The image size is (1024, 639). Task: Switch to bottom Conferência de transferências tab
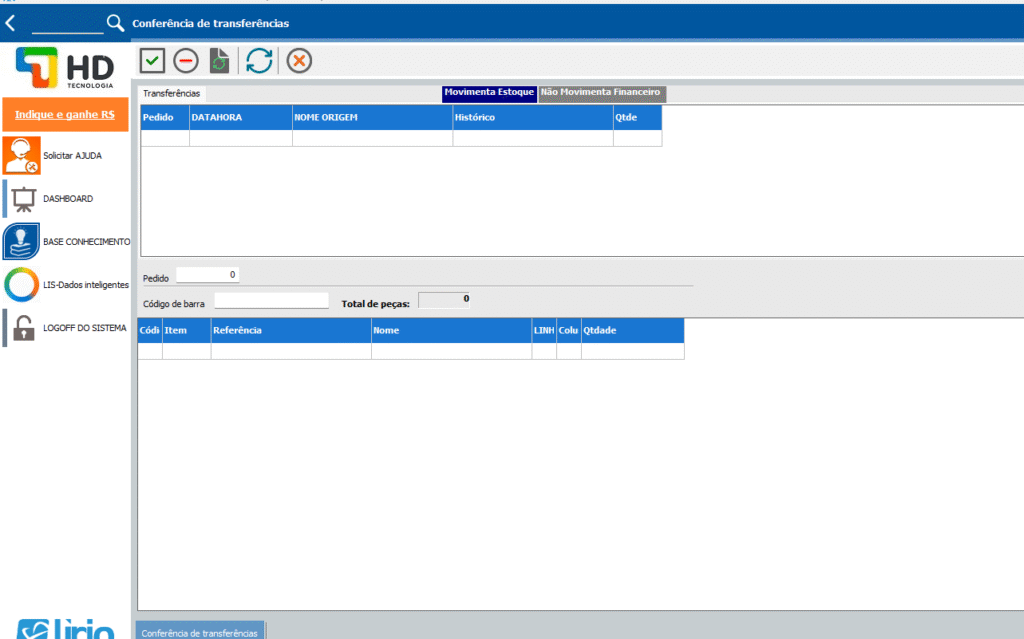(200, 632)
